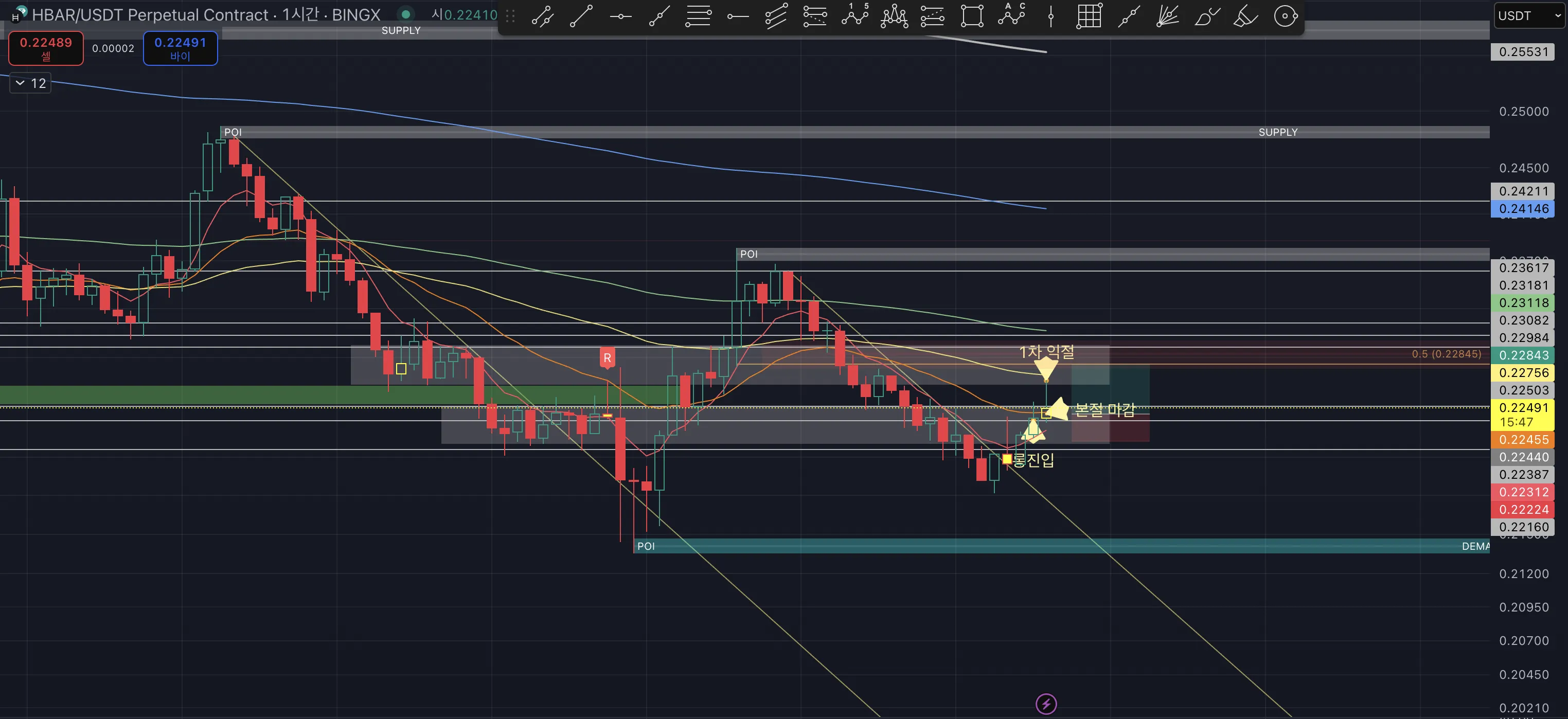The image size is (1568, 719).
Task: Click the red 0.22312 price label
Action: point(1522,492)
